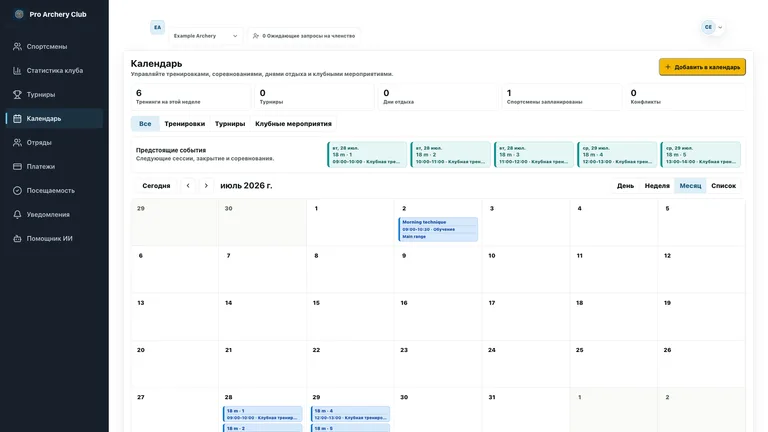Image resolution: width=768 pixels, height=432 pixels.
Task: Open the Example Archery club dropdown
Action: 206,36
